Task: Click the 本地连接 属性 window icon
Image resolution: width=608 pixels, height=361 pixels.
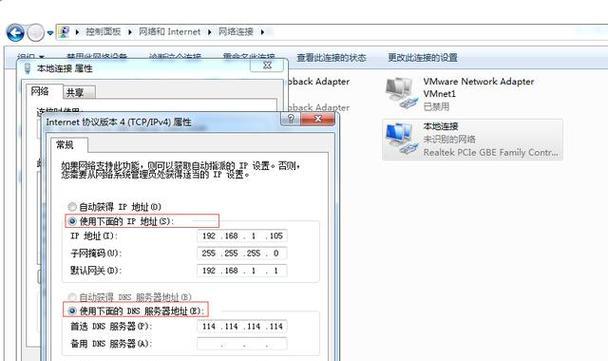Action: [x=27, y=69]
